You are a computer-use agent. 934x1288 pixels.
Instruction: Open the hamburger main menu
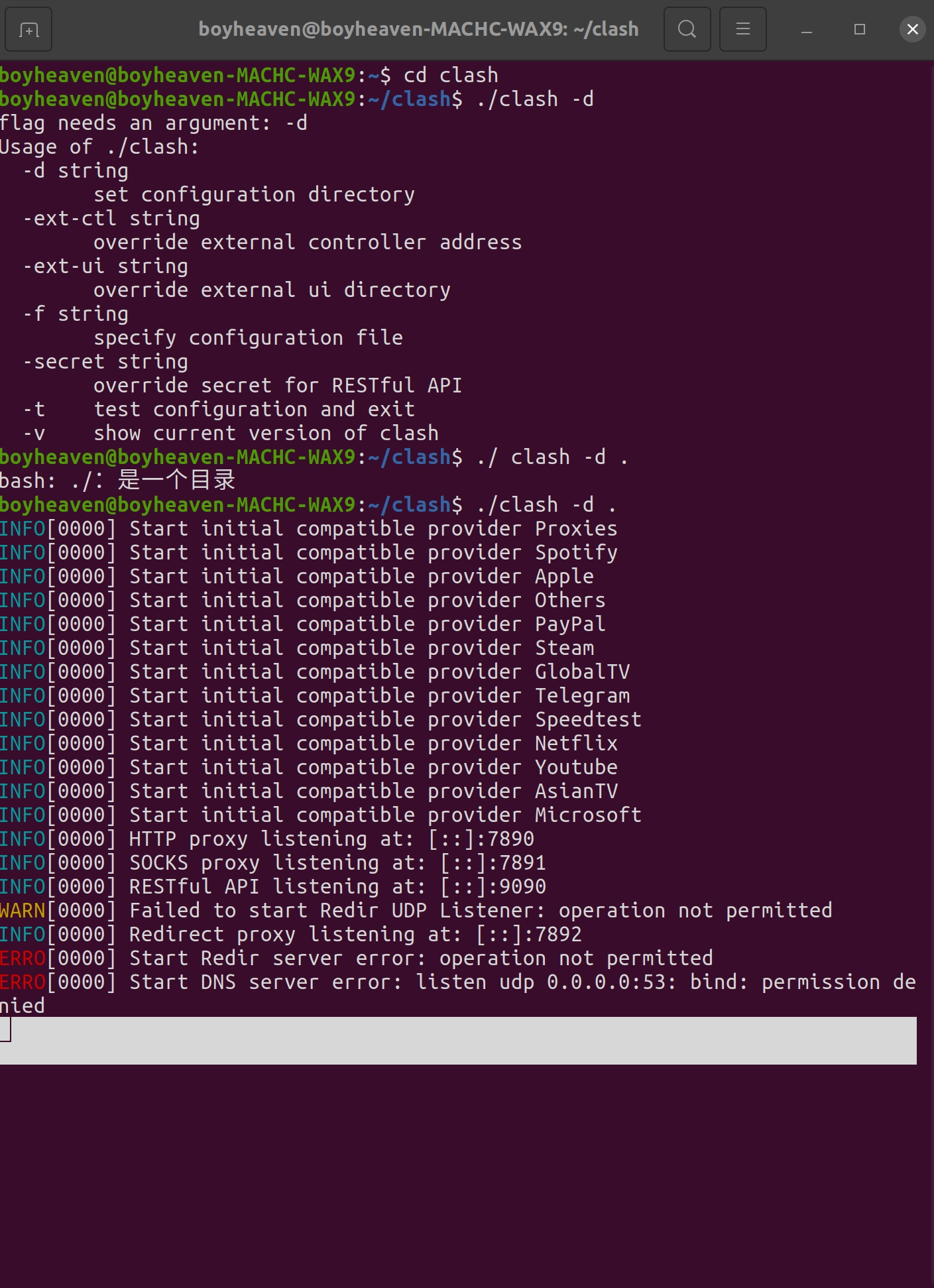pyautogui.click(x=742, y=29)
